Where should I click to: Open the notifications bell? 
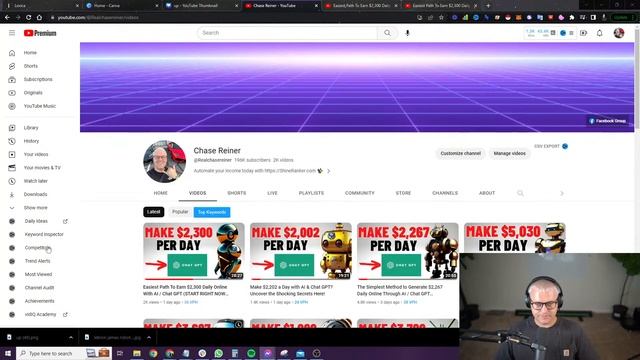click(x=599, y=33)
